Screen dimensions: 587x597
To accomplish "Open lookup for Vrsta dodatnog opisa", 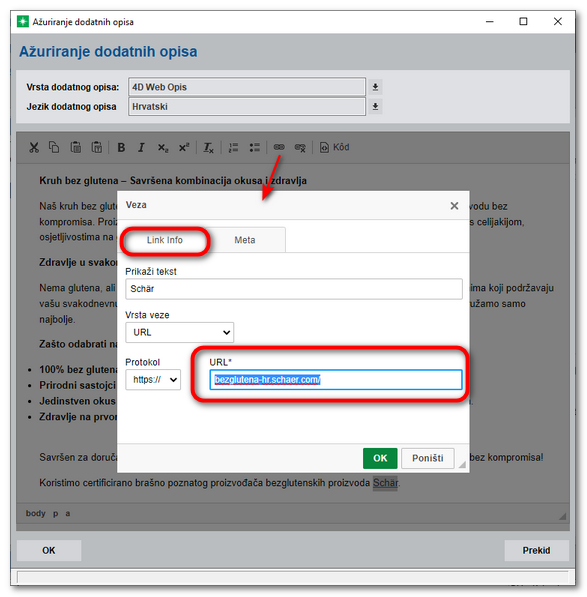I will click(375, 87).
